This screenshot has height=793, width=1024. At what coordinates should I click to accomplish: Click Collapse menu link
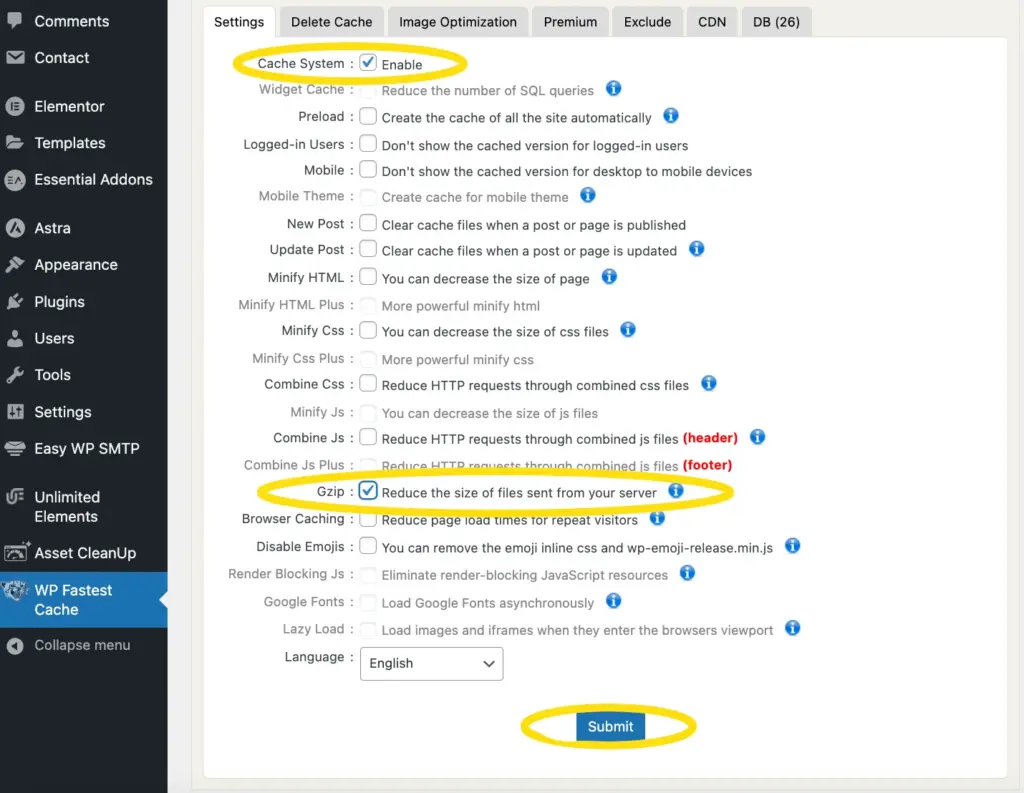(84, 645)
